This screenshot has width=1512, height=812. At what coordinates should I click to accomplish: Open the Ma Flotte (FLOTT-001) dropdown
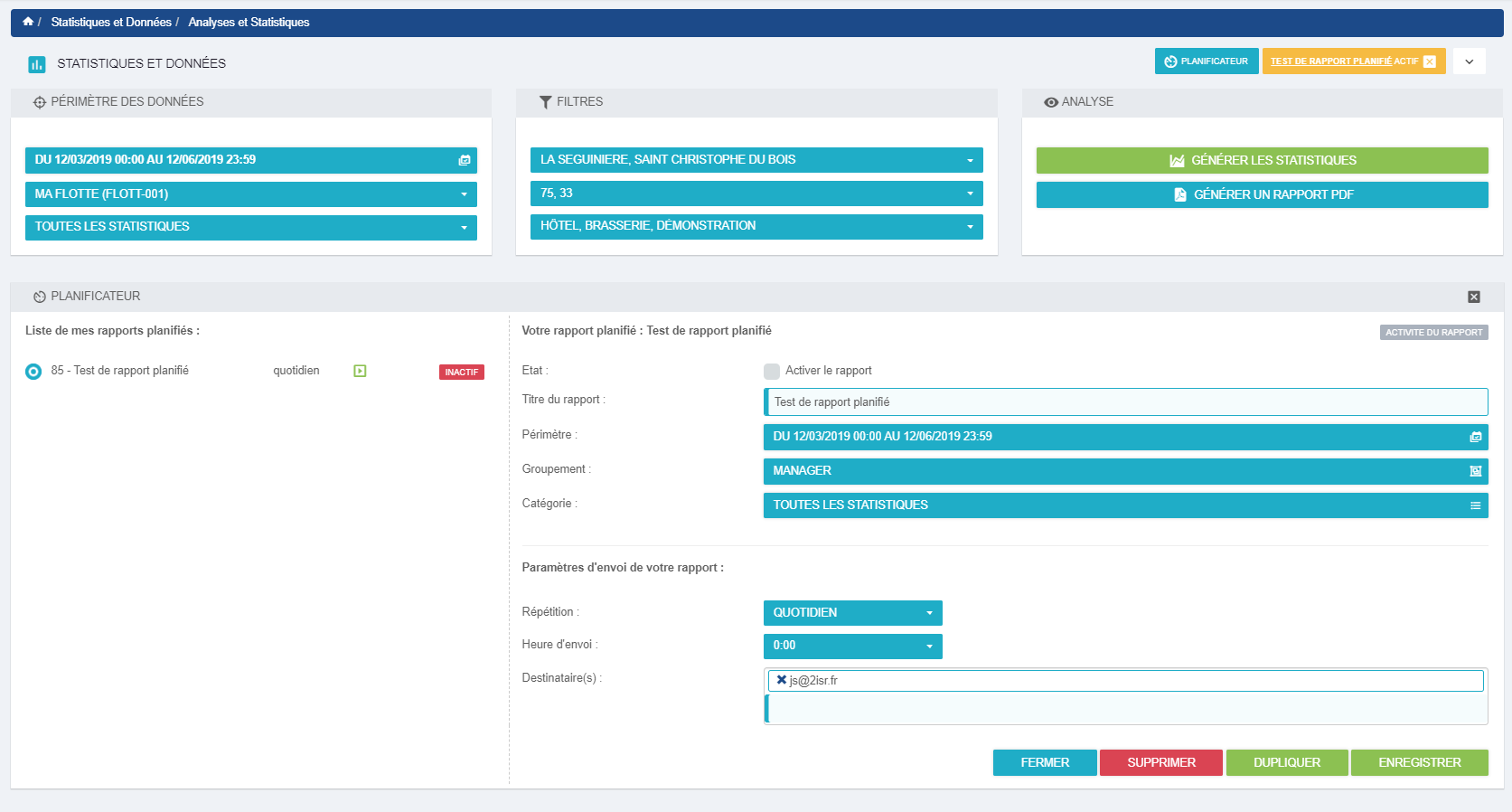coord(250,194)
